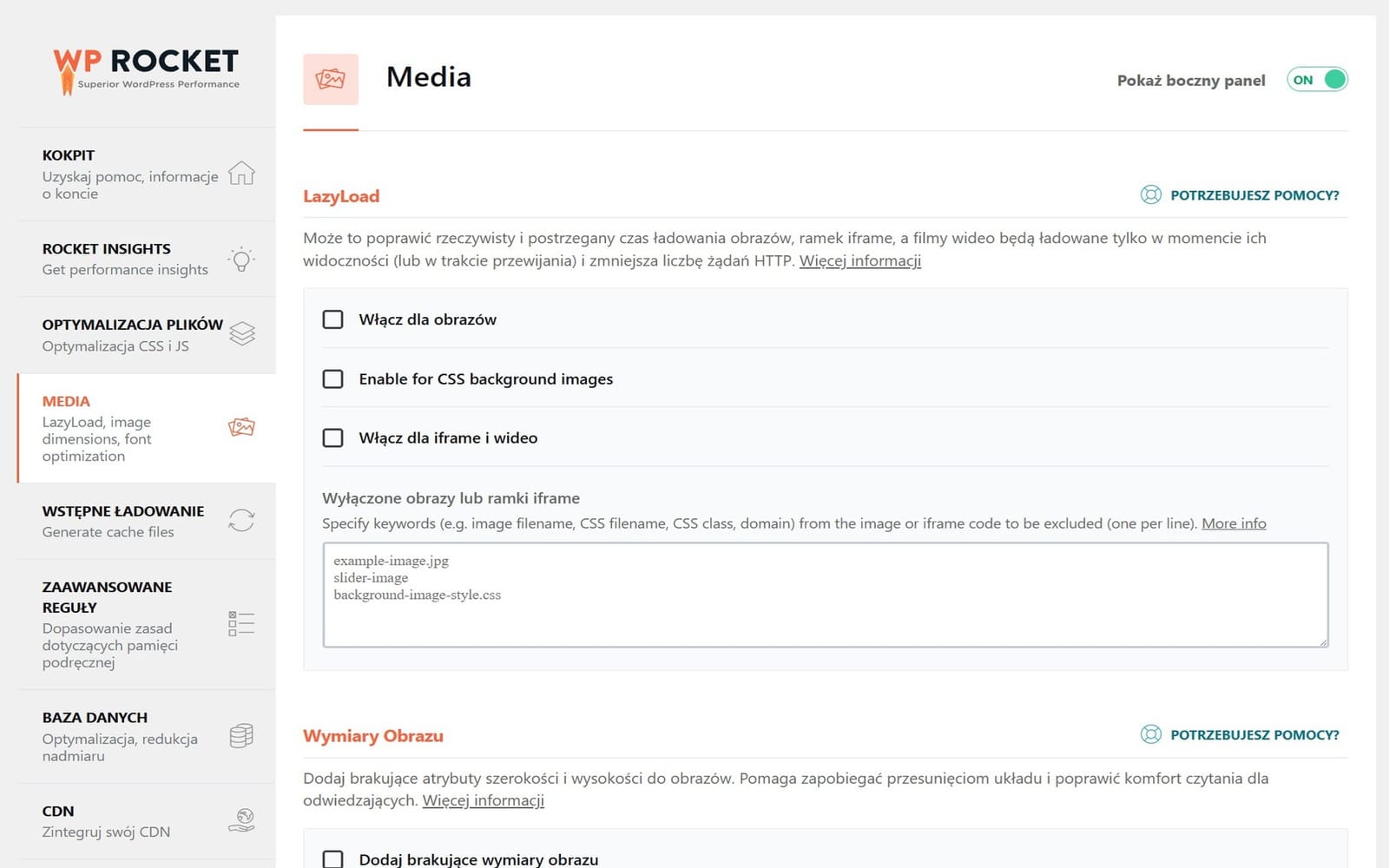This screenshot has height=868, width=1389.
Task: Open Wymiary Obrazu Więcej informacji link
Action: 484,800
